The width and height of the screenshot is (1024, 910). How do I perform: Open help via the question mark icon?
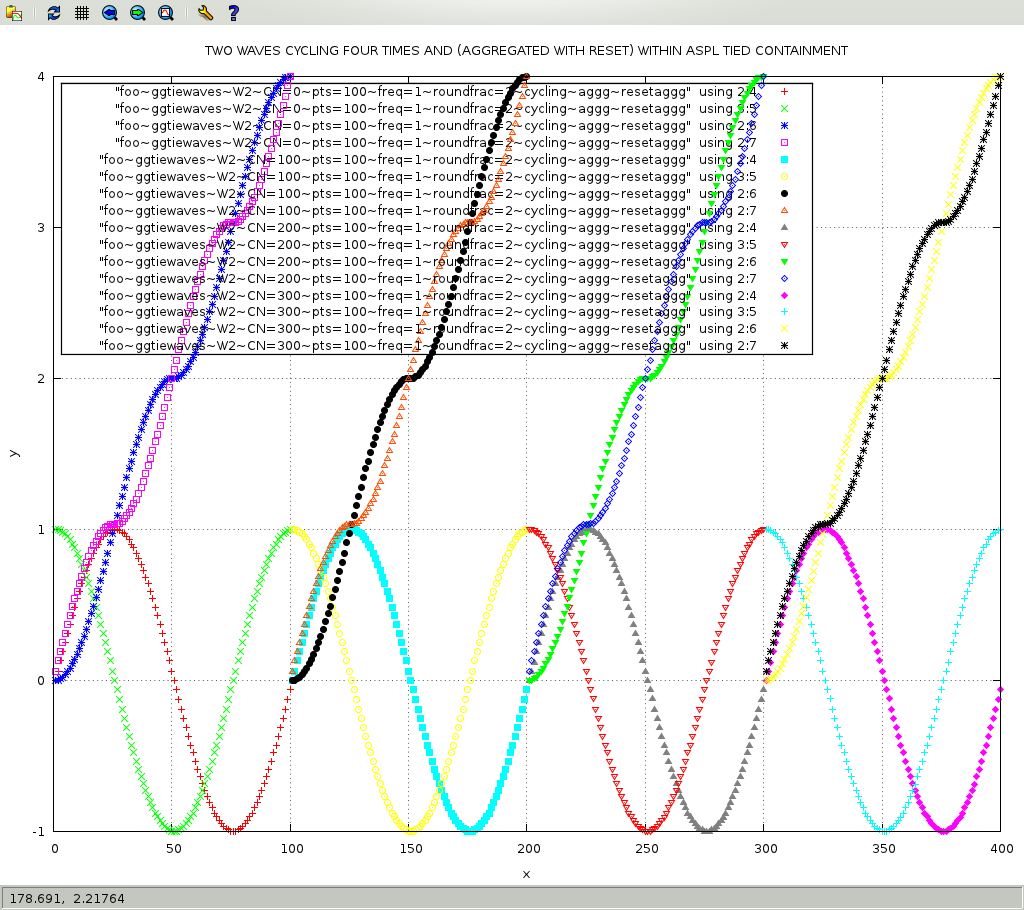(233, 13)
